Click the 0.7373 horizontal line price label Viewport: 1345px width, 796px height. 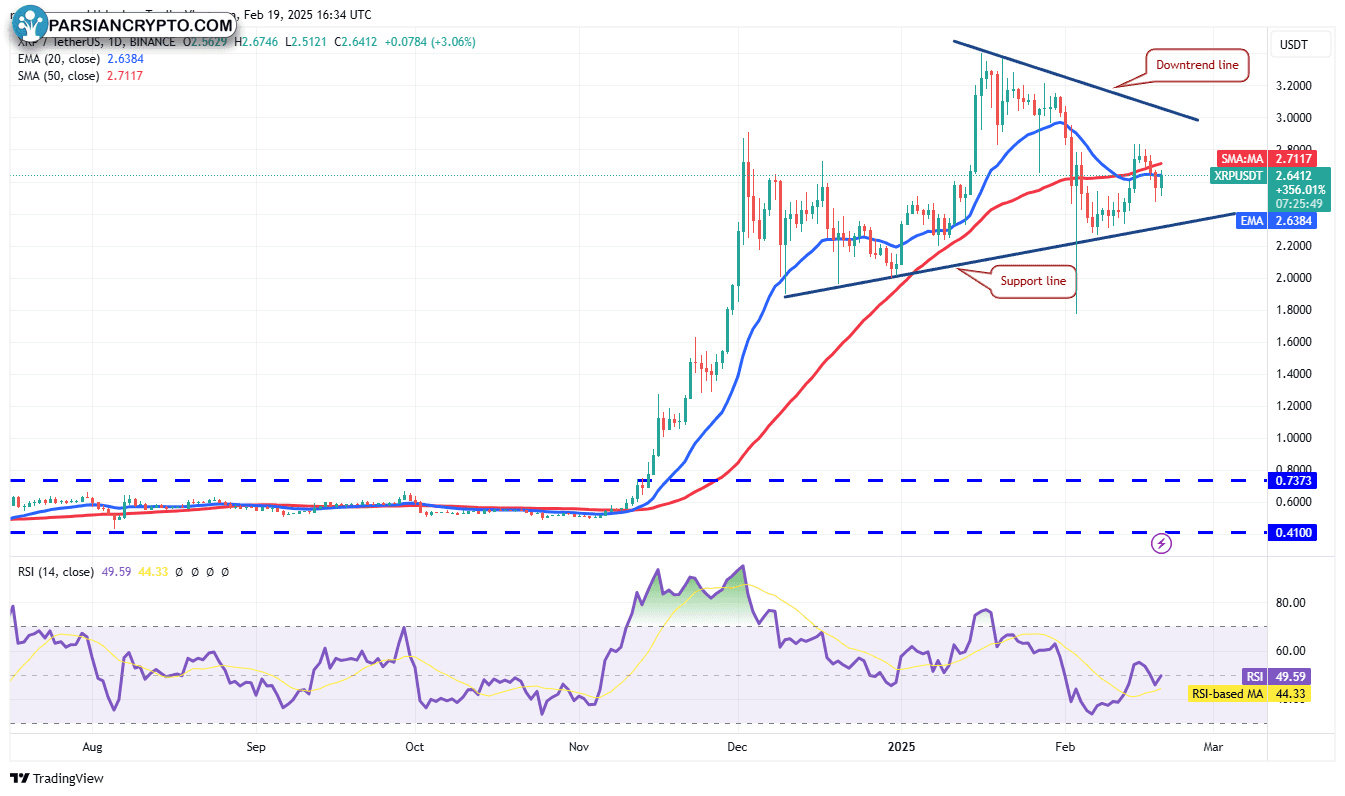pyautogui.click(x=1291, y=481)
